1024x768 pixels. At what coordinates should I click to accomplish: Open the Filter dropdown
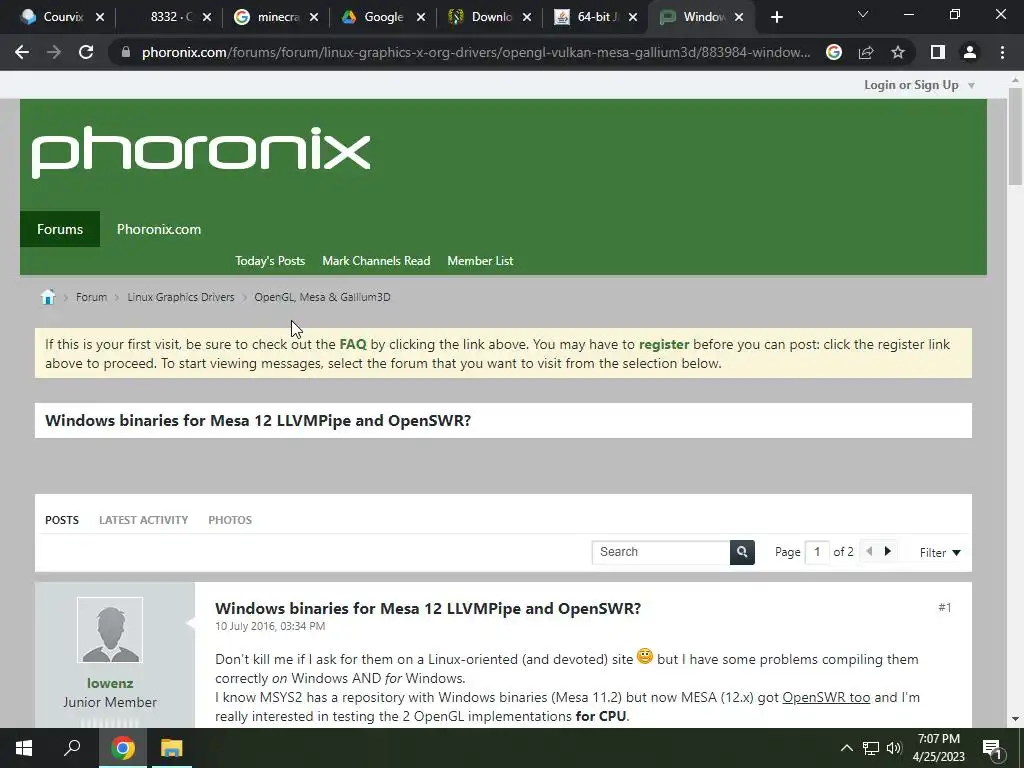(x=940, y=553)
